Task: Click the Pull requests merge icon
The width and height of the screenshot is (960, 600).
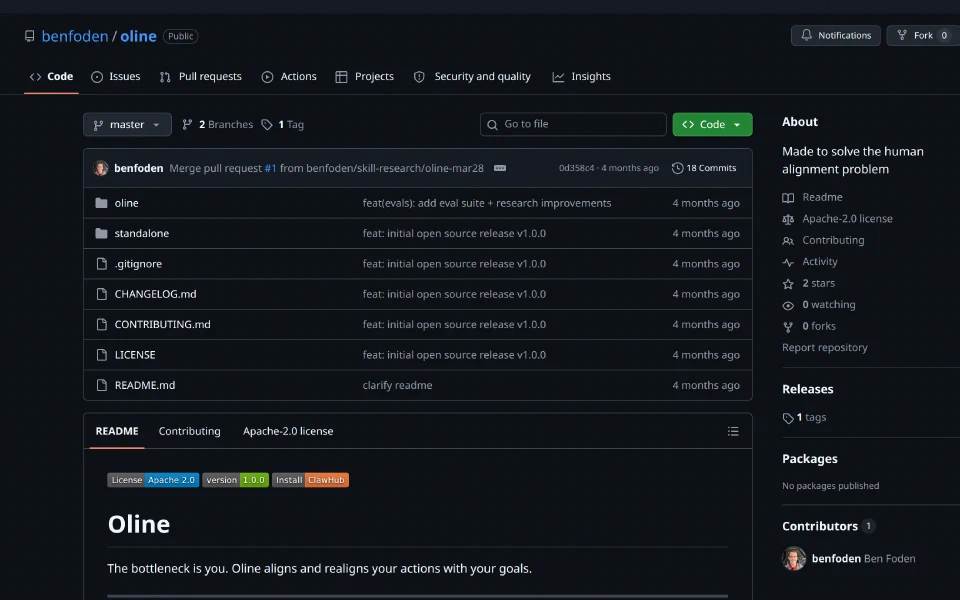Action: (165, 77)
